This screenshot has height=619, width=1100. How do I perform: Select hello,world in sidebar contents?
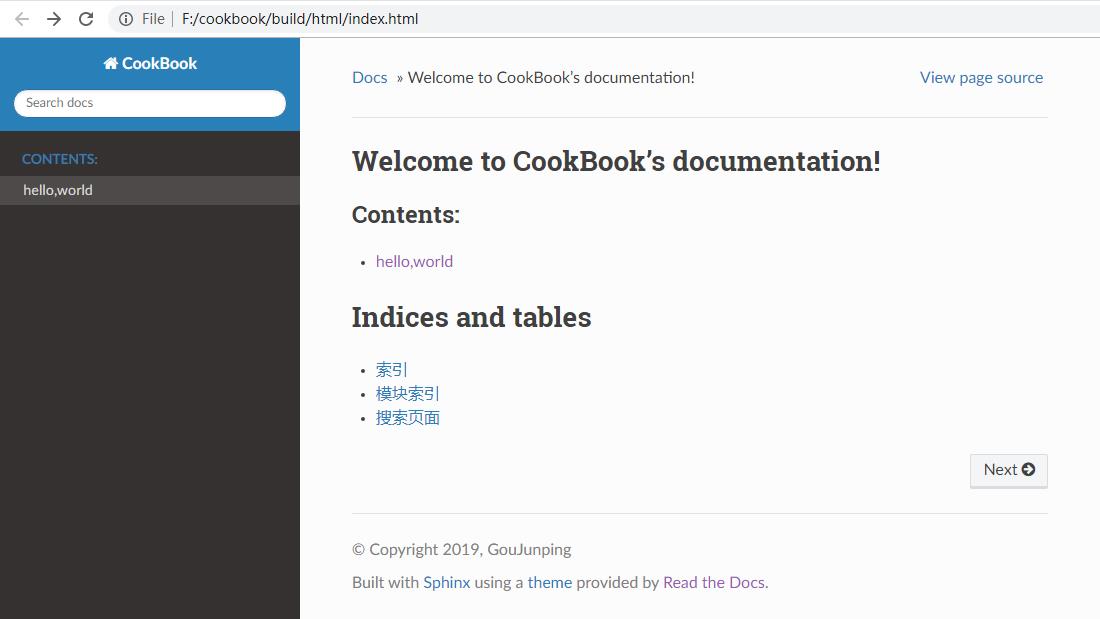click(x=150, y=190)
